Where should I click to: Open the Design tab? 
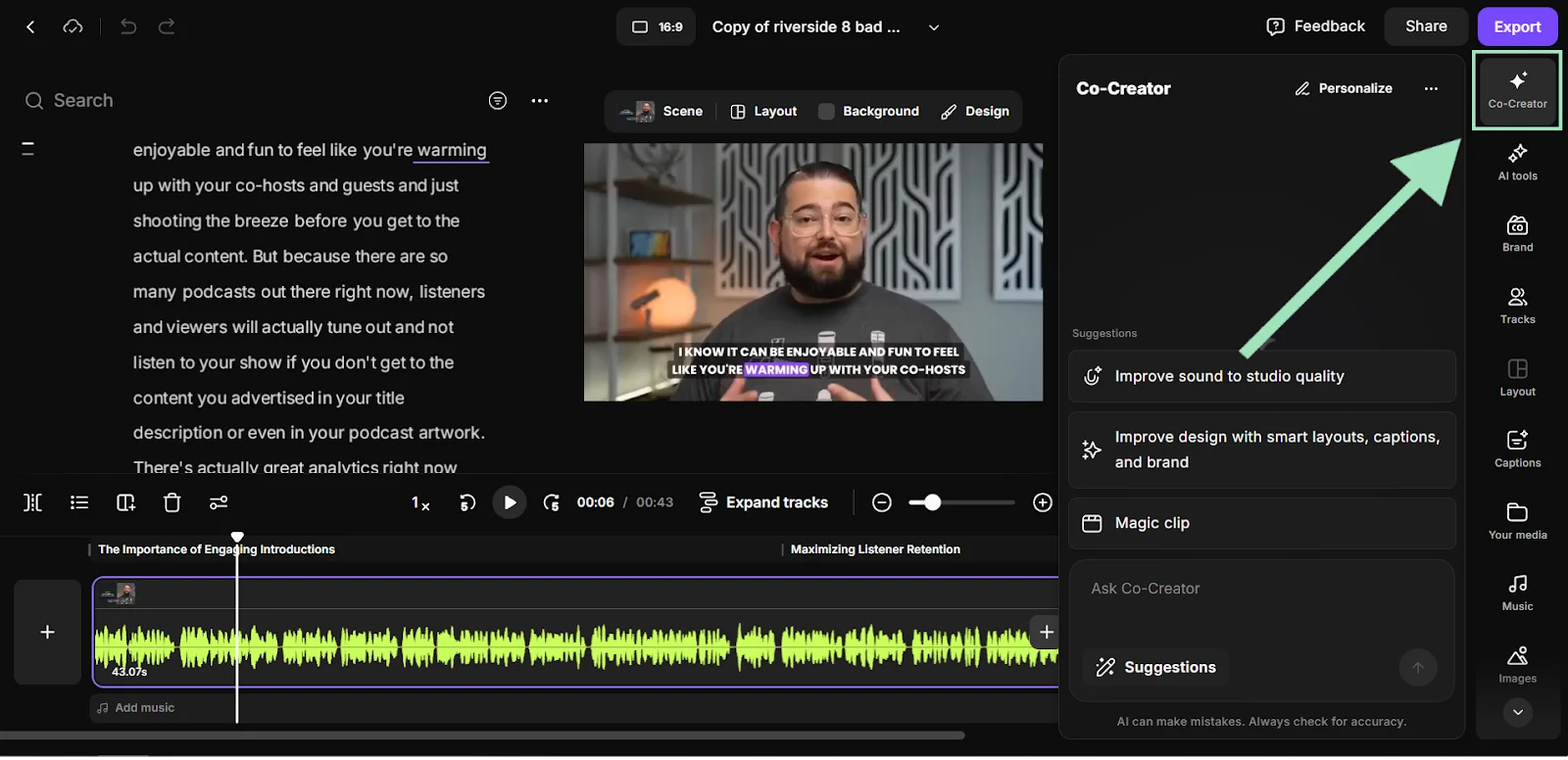975,112
